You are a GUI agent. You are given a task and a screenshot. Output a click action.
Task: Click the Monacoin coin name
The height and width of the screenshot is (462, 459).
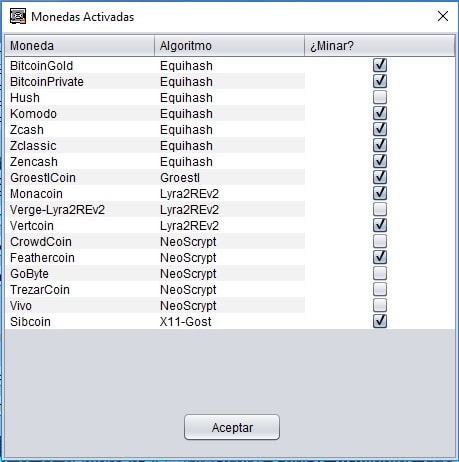coord(36,194)
